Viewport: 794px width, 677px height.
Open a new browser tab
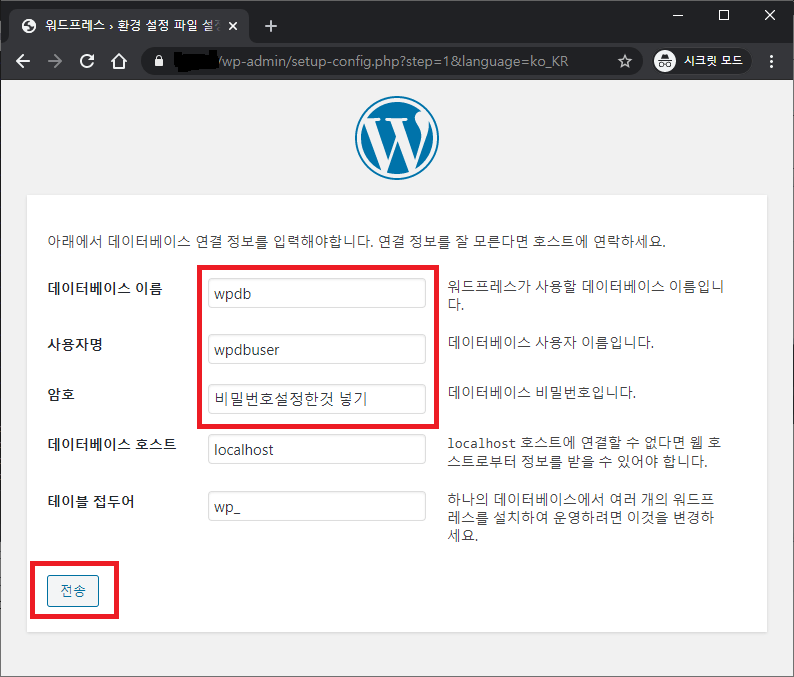270,26
